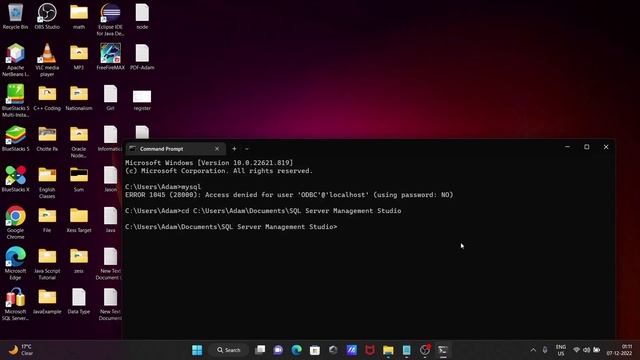Viewport: 640px width, 360px height.
Task: Maximize the Command Prompt window
Action: click(587, 147)
